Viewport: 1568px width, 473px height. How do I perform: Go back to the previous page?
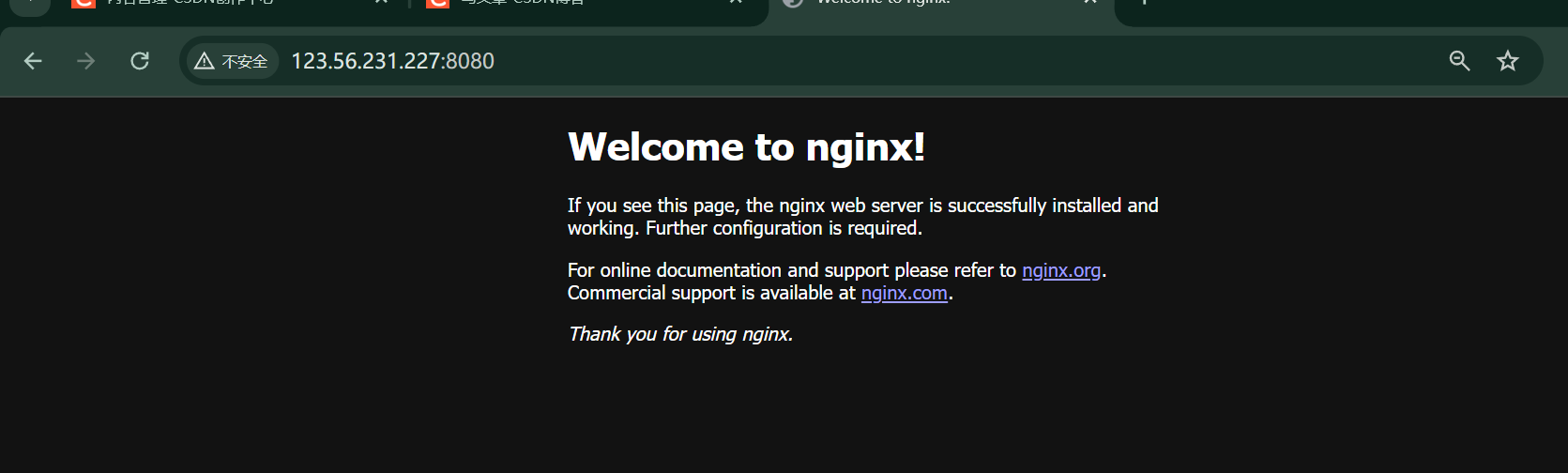[33, 61]
